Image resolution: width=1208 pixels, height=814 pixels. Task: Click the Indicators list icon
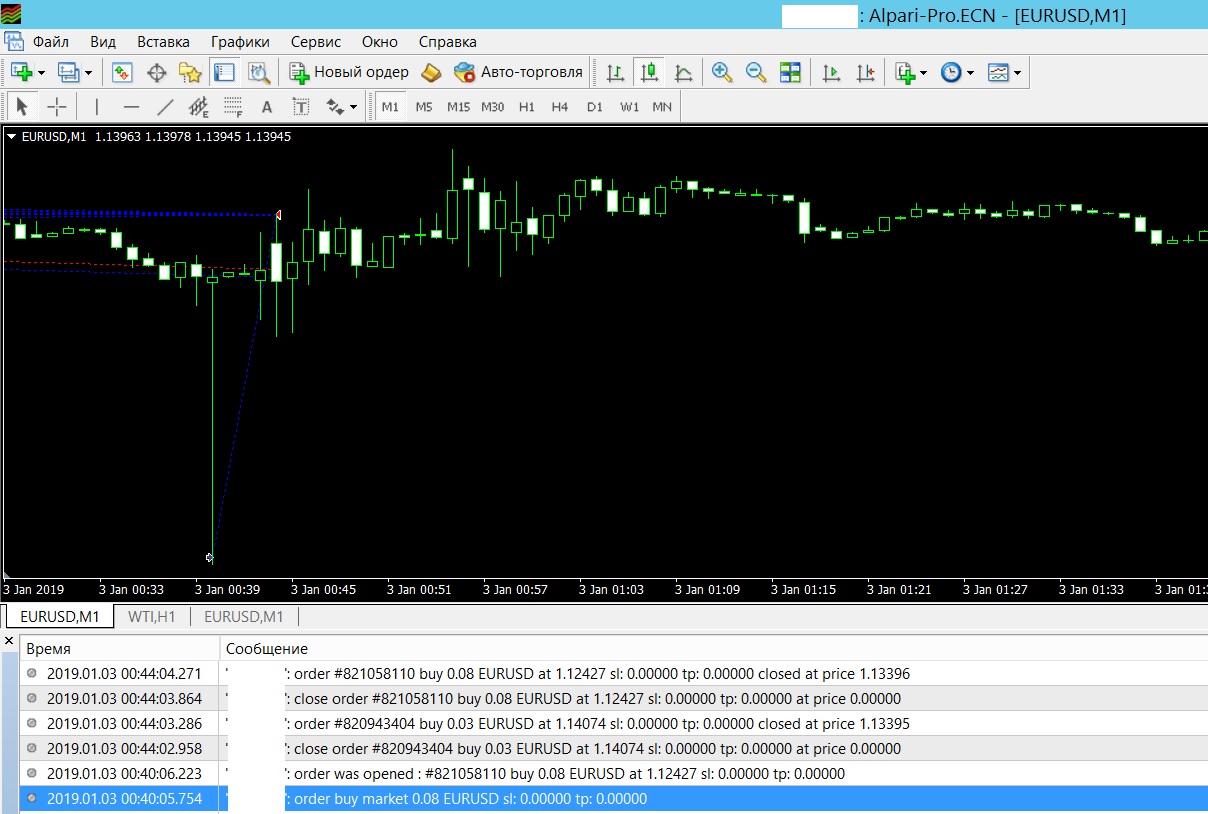pos(905,72)
